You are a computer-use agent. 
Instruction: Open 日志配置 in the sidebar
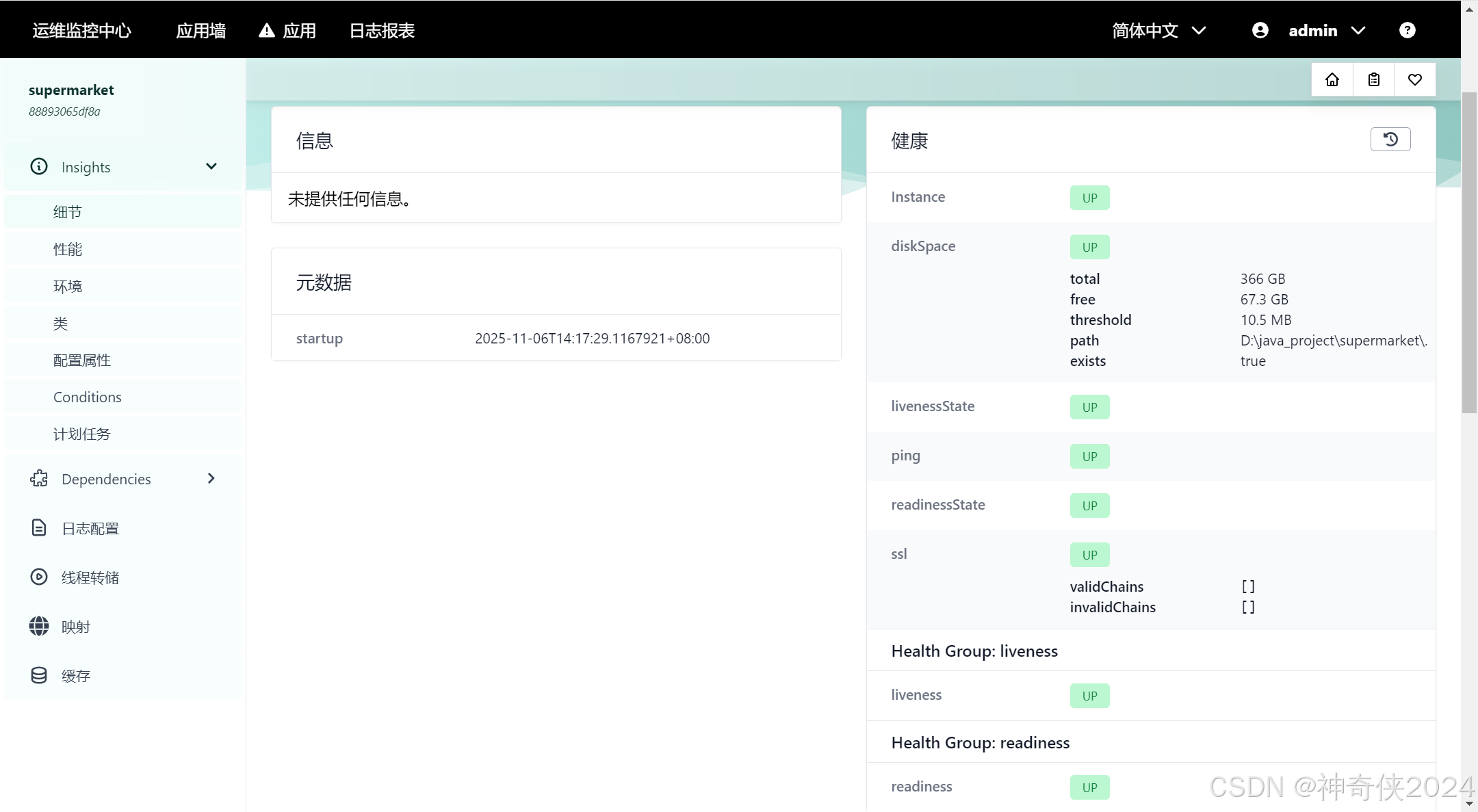[x=90, y=528]
